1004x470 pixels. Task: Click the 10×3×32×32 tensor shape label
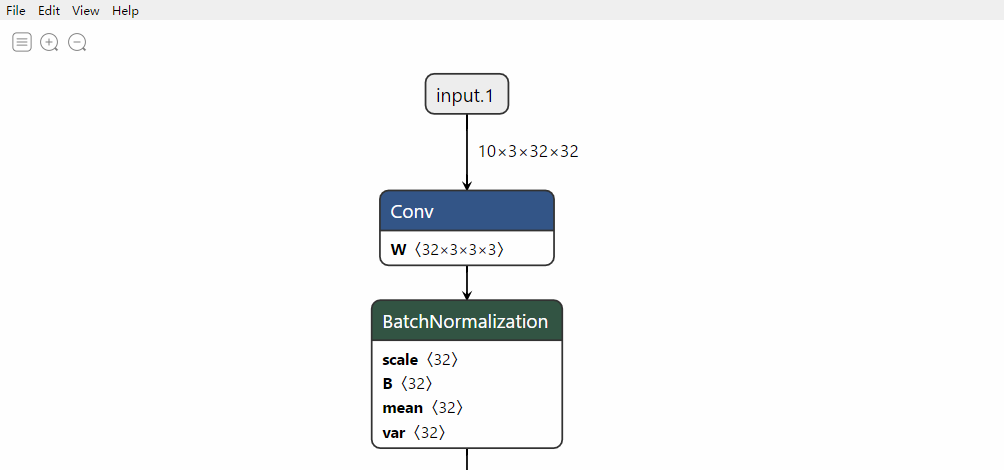[x=528, y=152]
